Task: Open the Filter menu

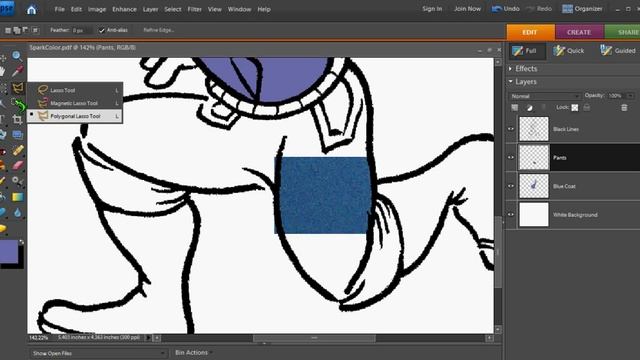Action: click(195, 9)
